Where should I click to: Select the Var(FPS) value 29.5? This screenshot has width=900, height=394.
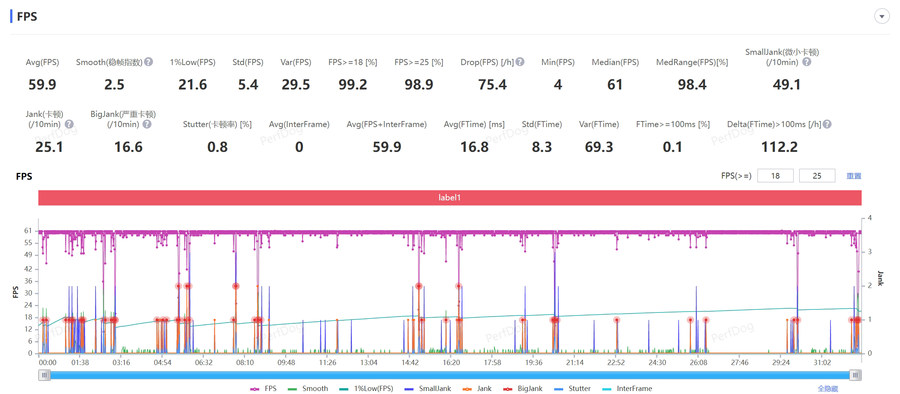pos(296,85)
